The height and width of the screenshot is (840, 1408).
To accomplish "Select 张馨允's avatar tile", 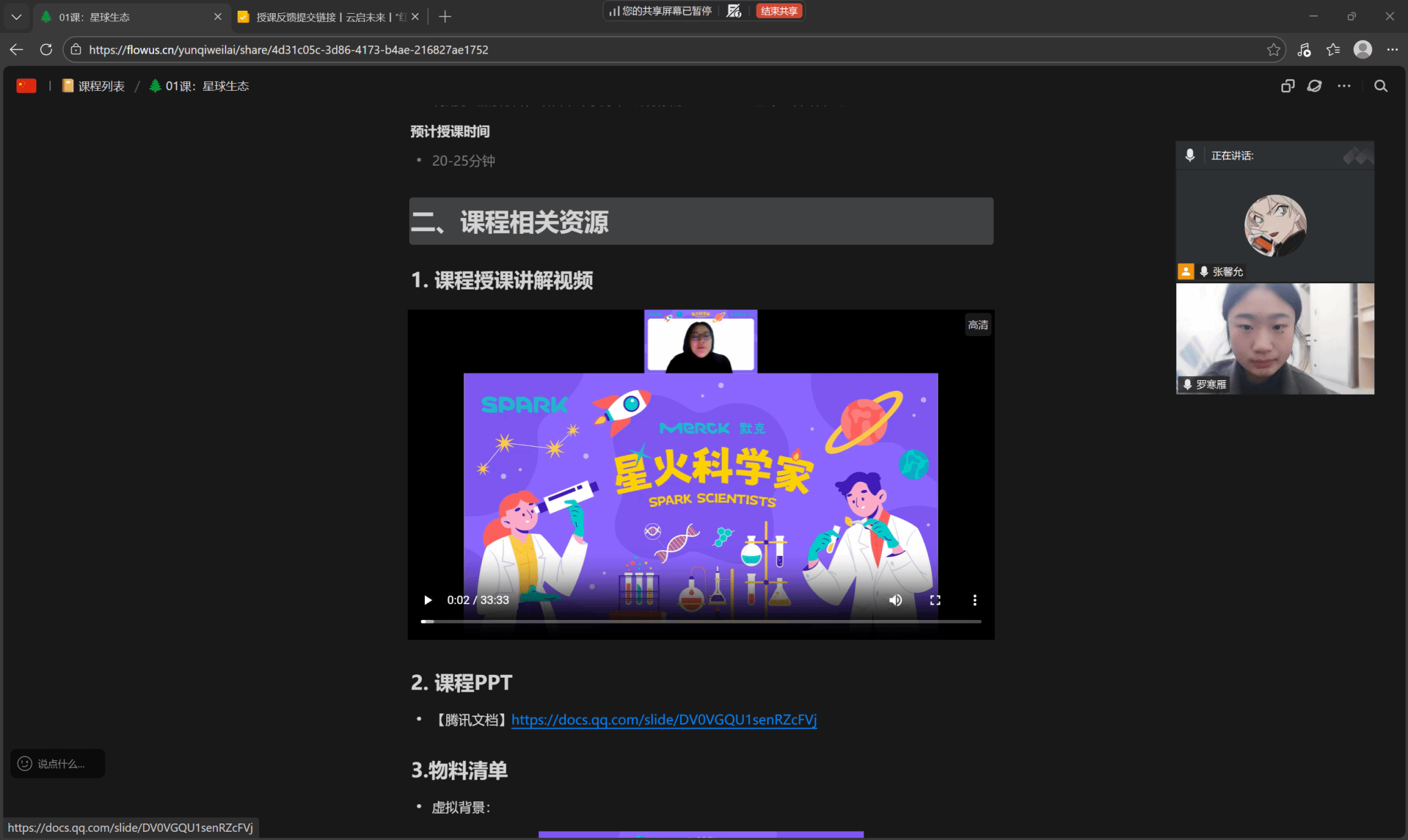I will coord(1275,225).
